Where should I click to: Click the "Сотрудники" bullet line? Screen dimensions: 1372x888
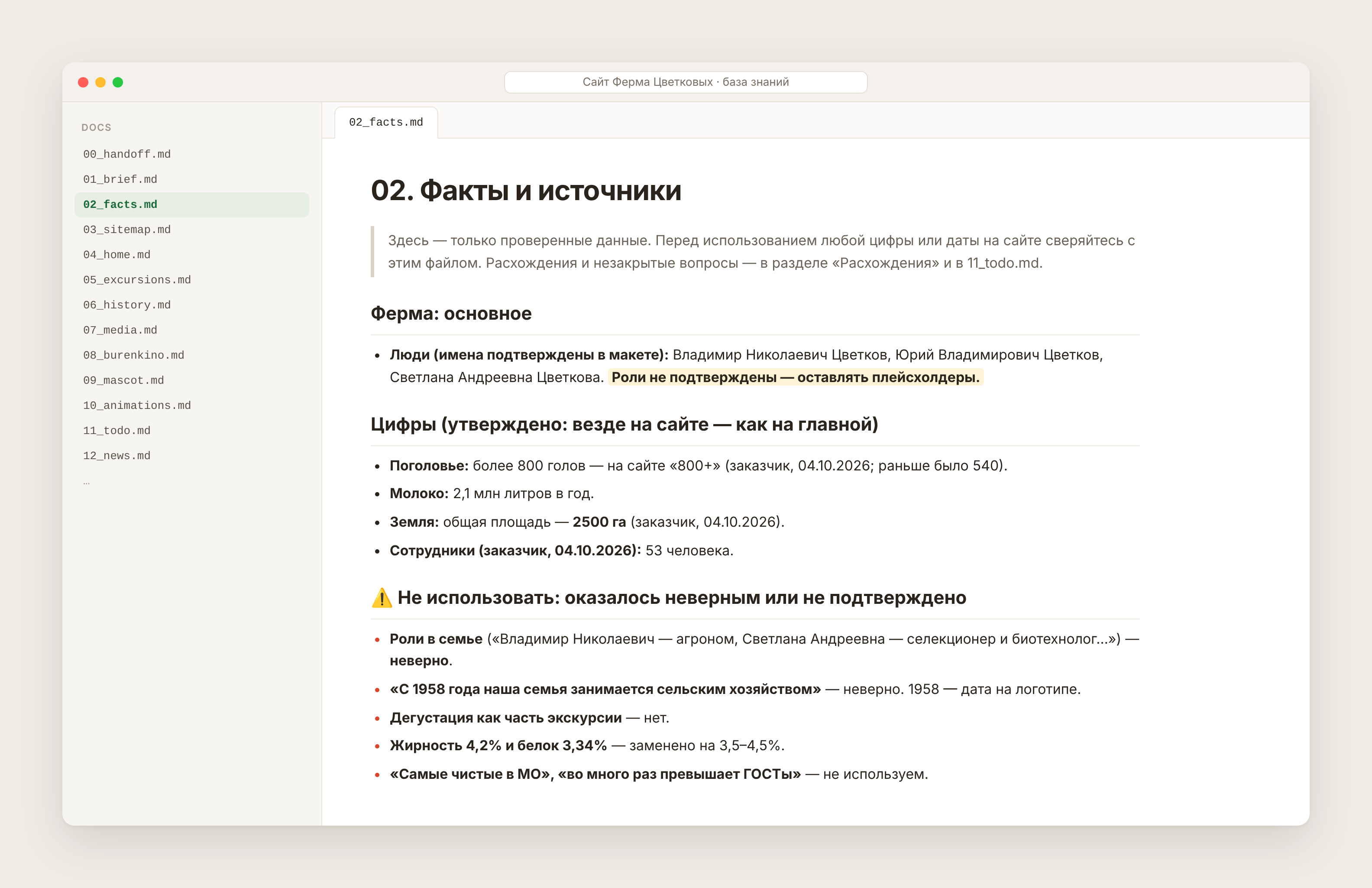561,551
